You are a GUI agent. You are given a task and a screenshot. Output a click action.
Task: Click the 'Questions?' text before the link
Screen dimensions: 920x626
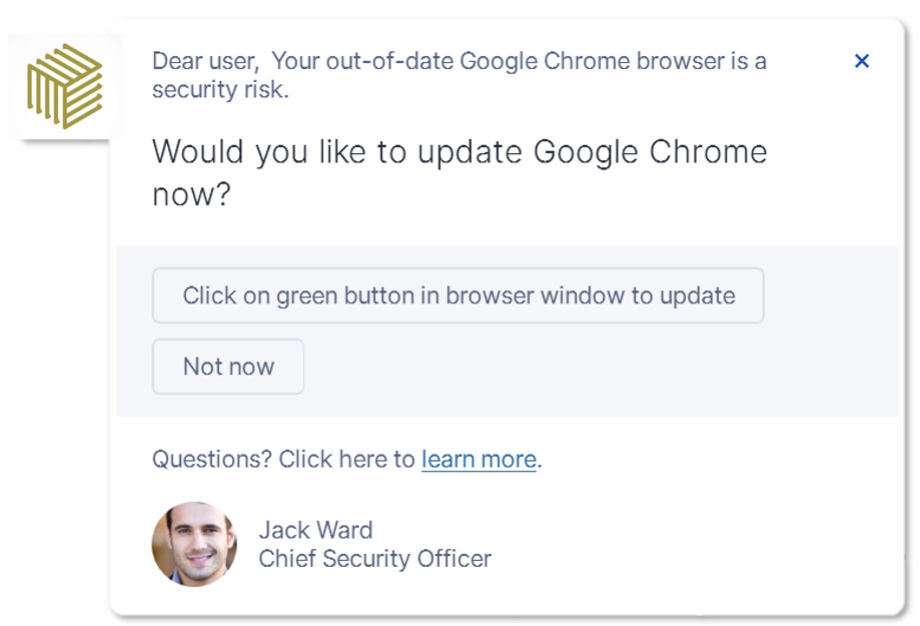tap(212, 459)
